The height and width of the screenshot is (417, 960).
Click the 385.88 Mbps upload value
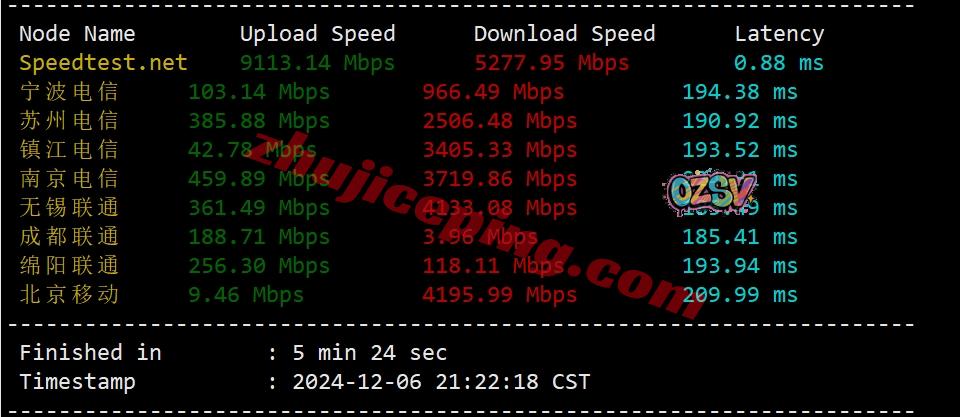(x=259, y=121)
